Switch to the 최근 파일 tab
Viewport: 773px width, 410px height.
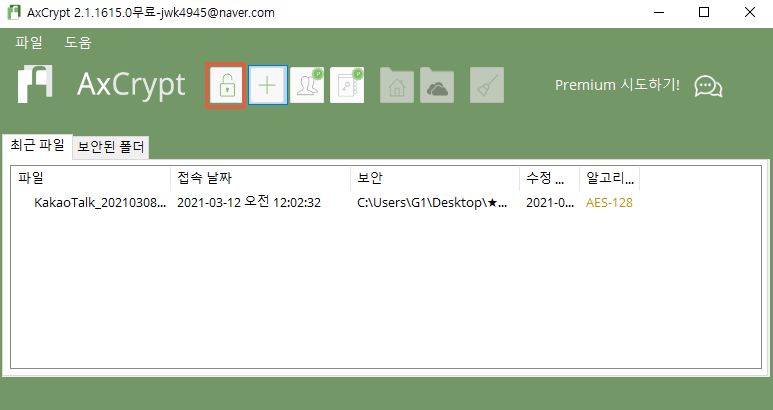click(37, 145)
